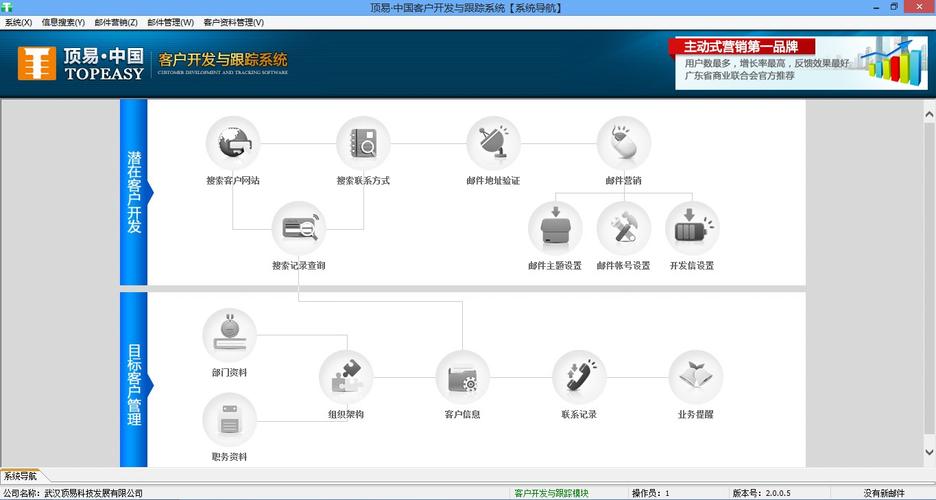The image size is (936, 500).
Task: Open the 业务提醒 bell icon
Action: [695, 377]
